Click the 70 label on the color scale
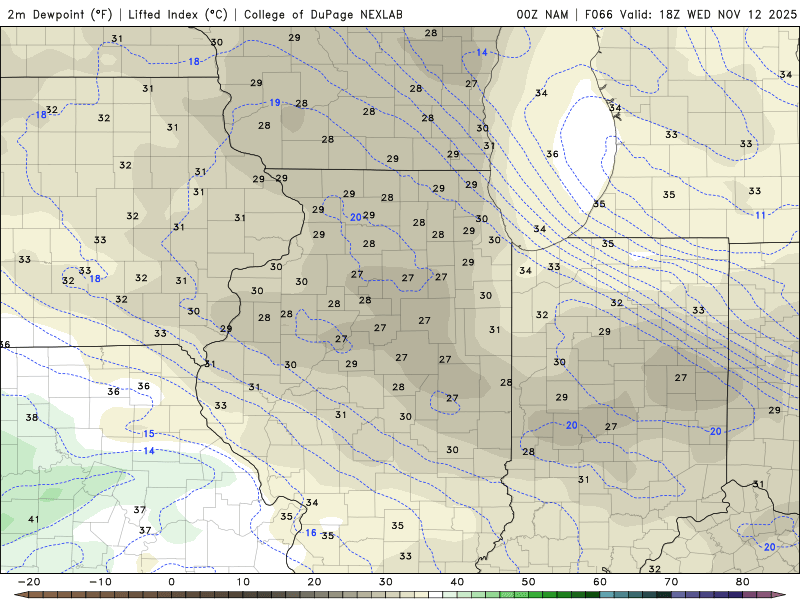 pyautogui.click(x=671, y=582)
